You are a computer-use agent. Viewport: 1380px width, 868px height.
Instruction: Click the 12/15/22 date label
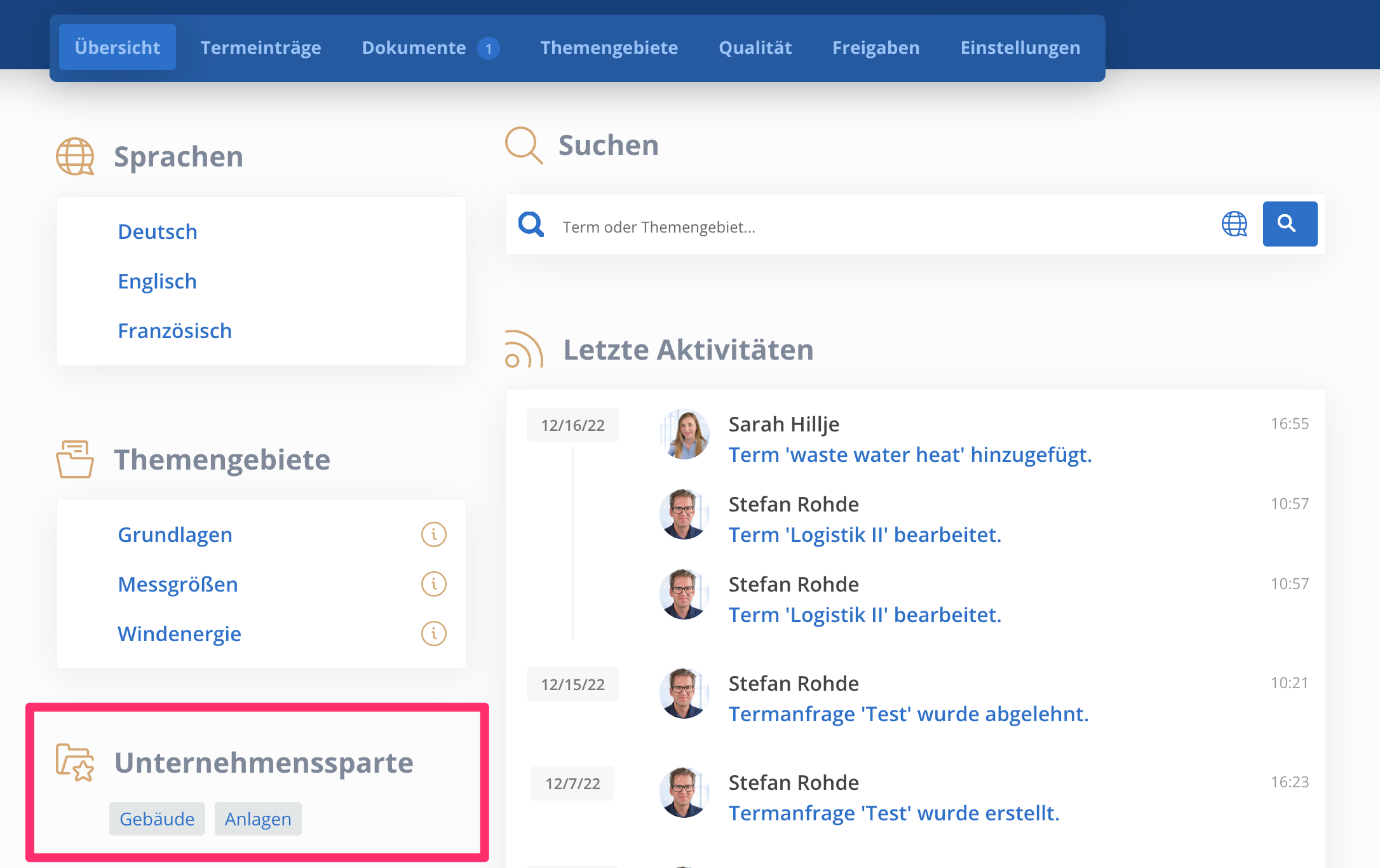click(x=572, y=684)
